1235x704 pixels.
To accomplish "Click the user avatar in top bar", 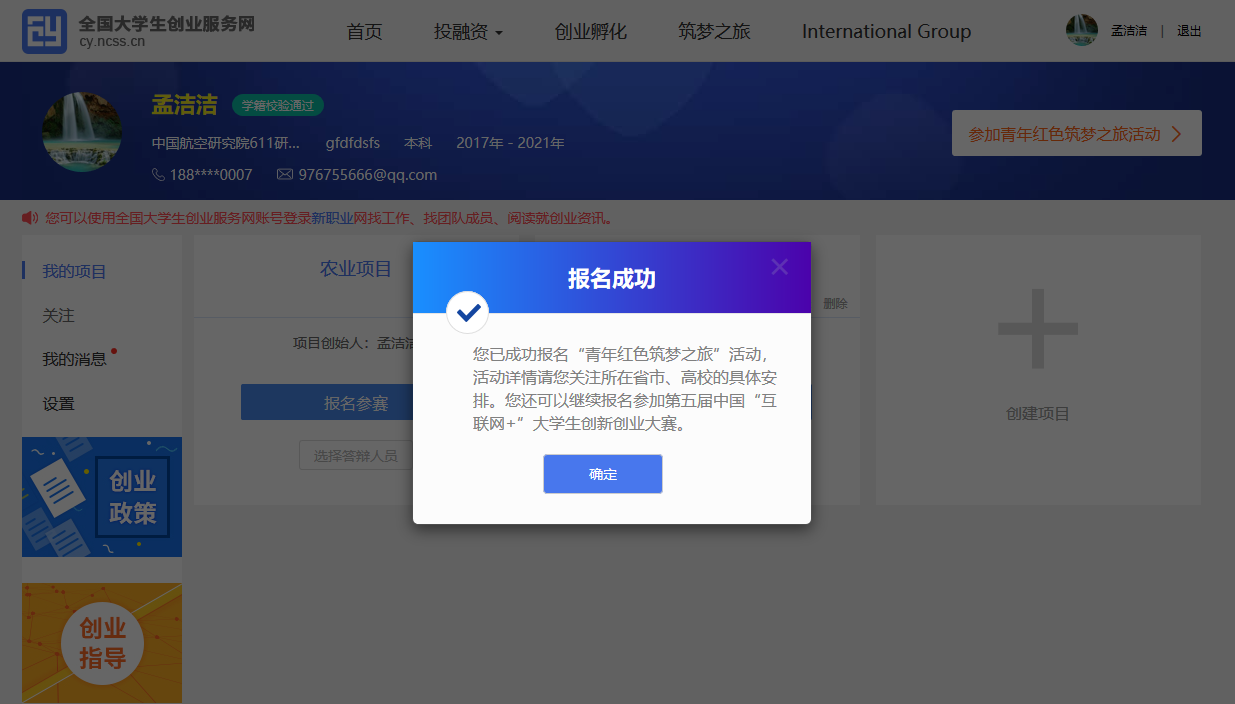I will (1082, 31).
